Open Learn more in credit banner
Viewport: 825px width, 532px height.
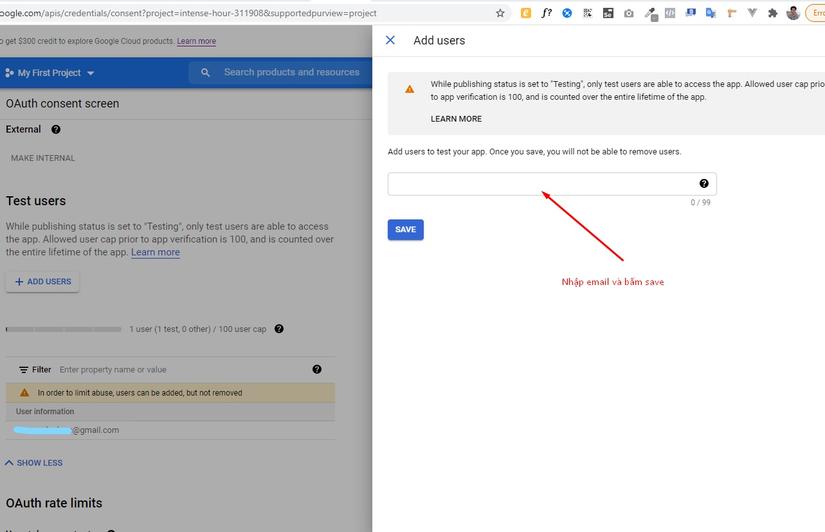pos(196,41)
